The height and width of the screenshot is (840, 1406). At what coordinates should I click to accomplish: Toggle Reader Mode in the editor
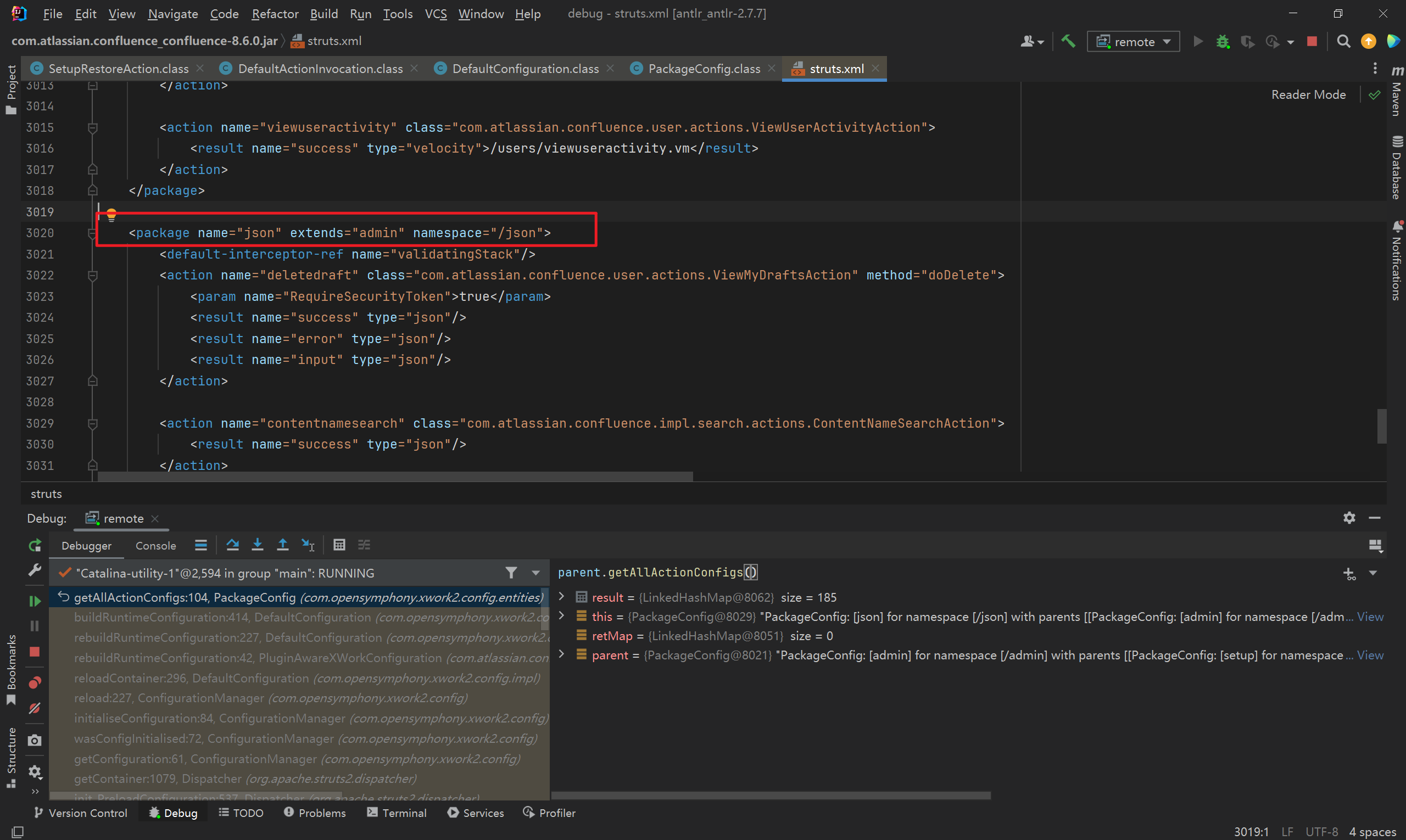[1307, 93]
